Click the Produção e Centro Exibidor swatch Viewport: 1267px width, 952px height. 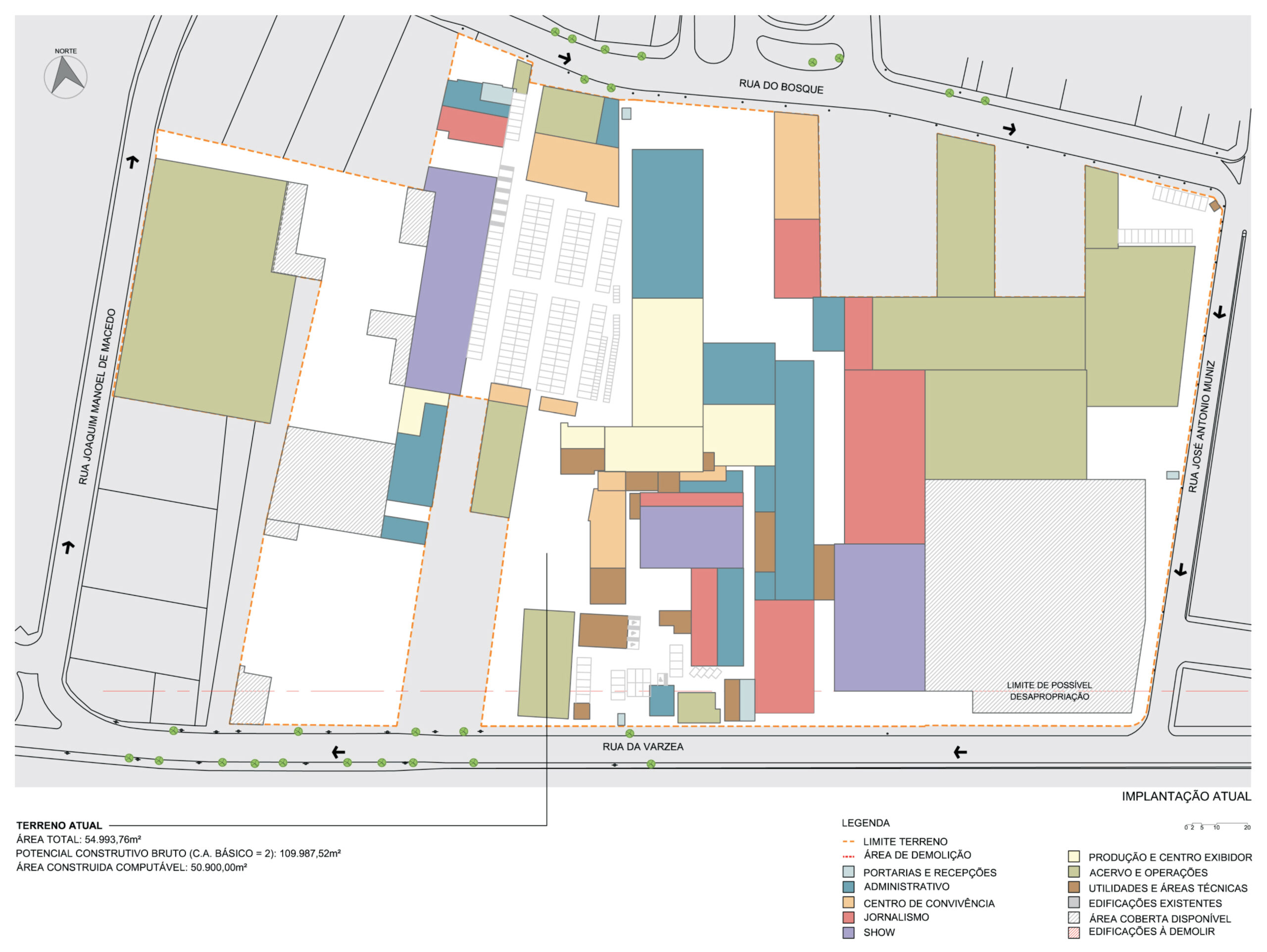(x=1074, y=857)
